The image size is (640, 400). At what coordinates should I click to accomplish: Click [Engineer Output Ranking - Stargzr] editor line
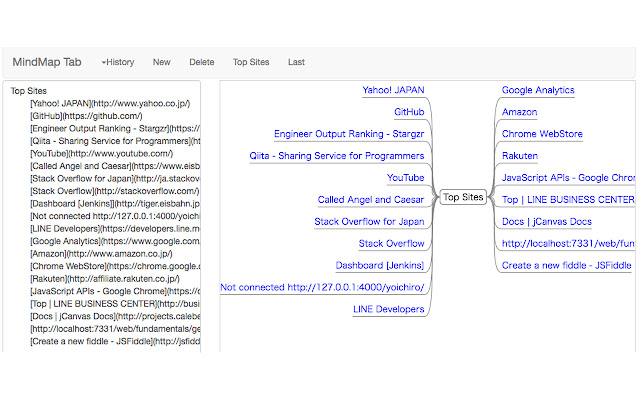[115, 129]
